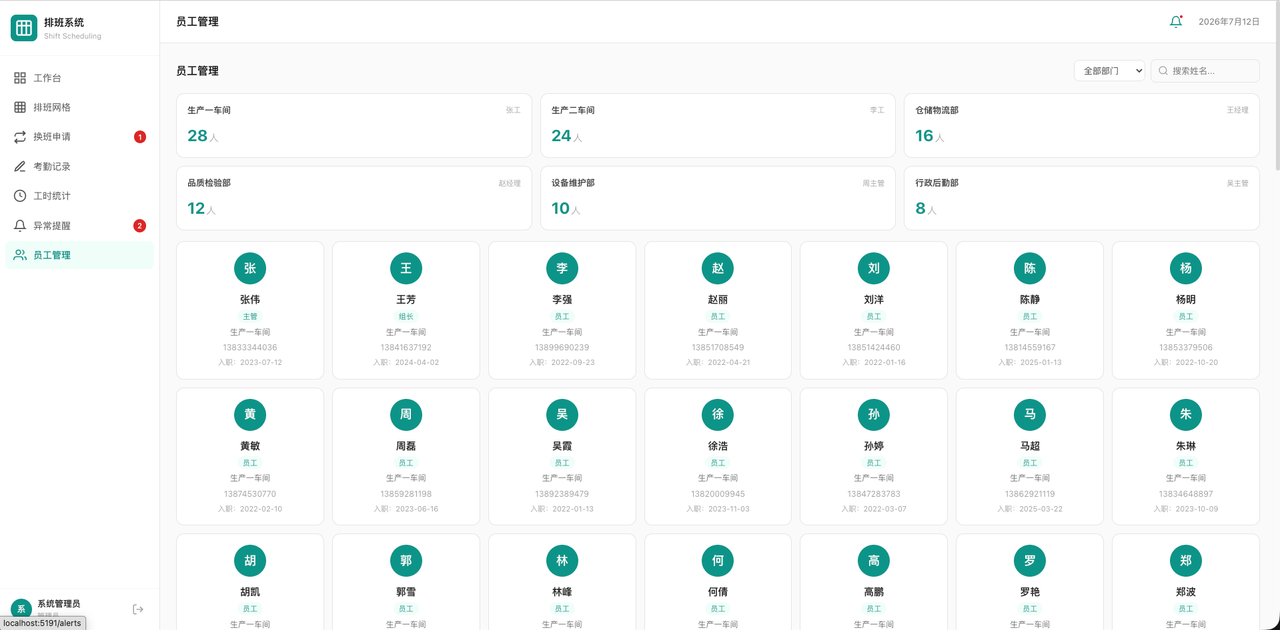Click 徐浩's avatar circle

[x=718, y=414]
